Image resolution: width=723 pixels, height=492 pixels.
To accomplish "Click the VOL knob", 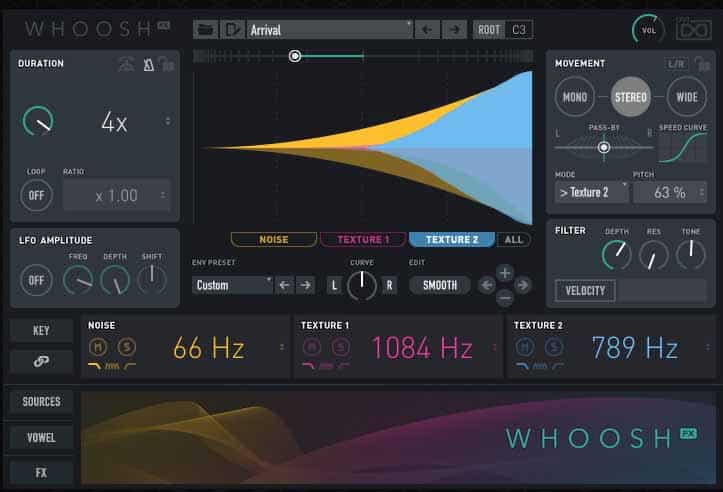I will pyautogui.click(x=648, y=30).
